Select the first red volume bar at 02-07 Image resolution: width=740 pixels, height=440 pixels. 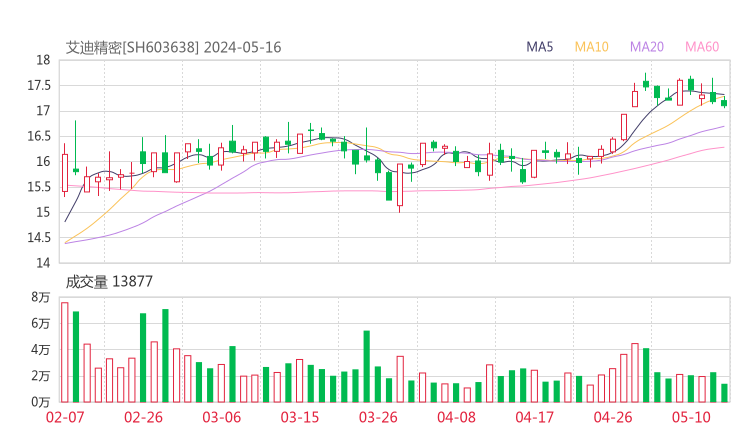click(65, 352)
